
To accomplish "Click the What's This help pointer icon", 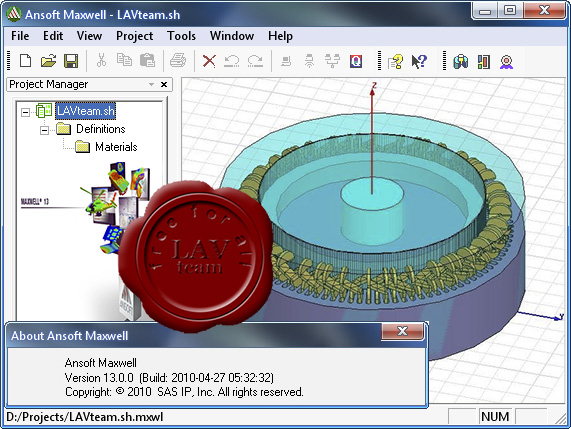I will click(x=419, y=61).
